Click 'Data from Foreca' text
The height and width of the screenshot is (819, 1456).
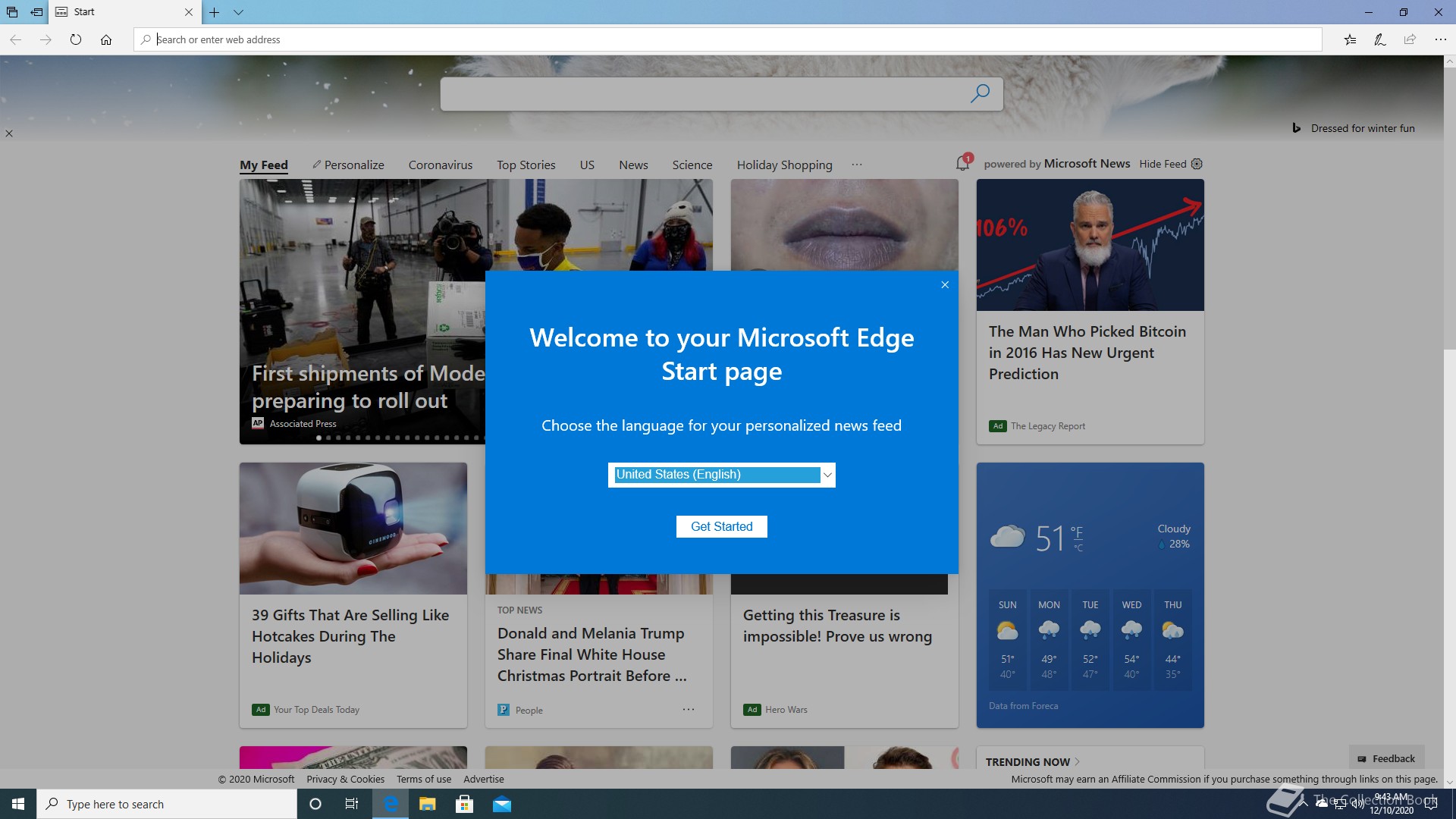(1023, 706)
